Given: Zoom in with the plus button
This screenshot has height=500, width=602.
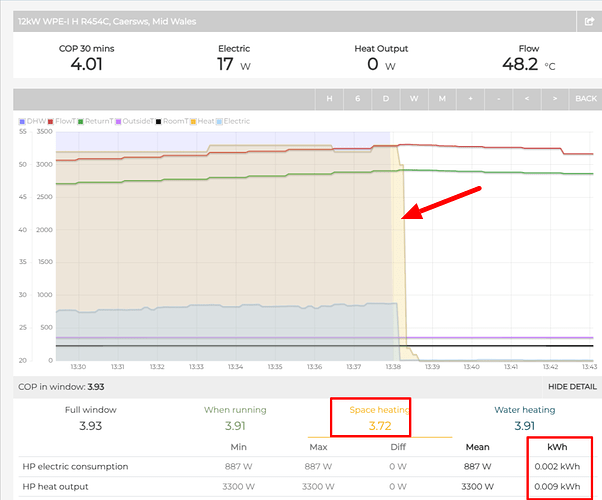Looking at the screenshot, I should [470, 99].
